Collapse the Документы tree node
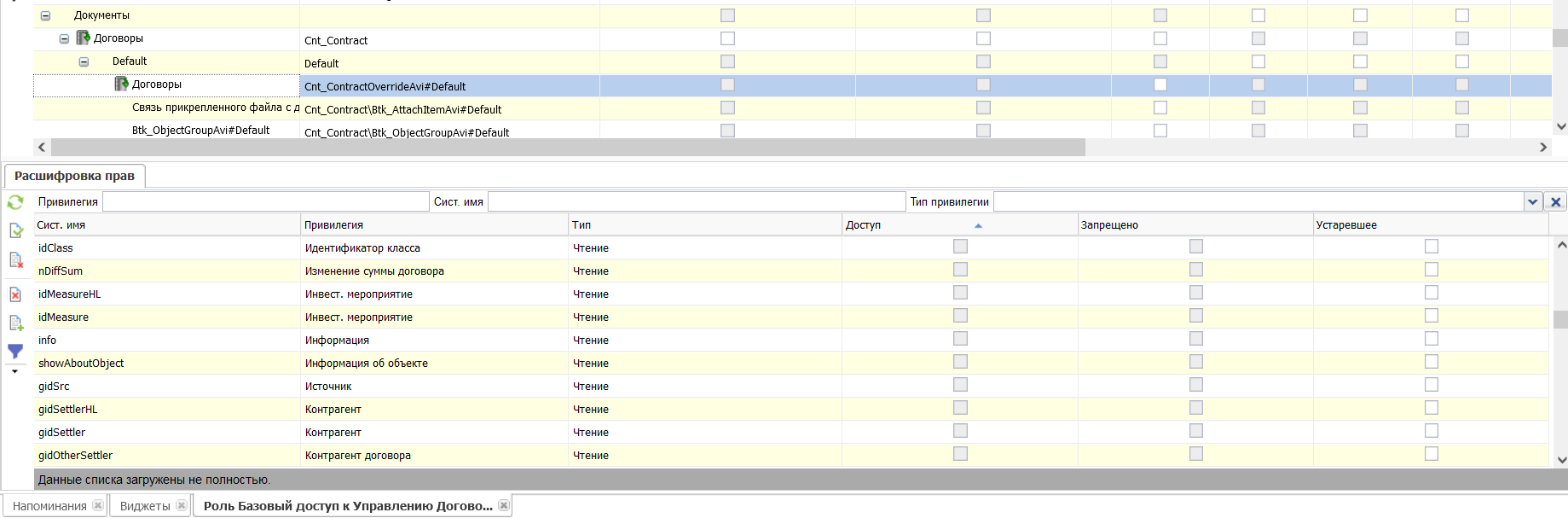This screenshot has height=518, width=1568. point(45,15)
